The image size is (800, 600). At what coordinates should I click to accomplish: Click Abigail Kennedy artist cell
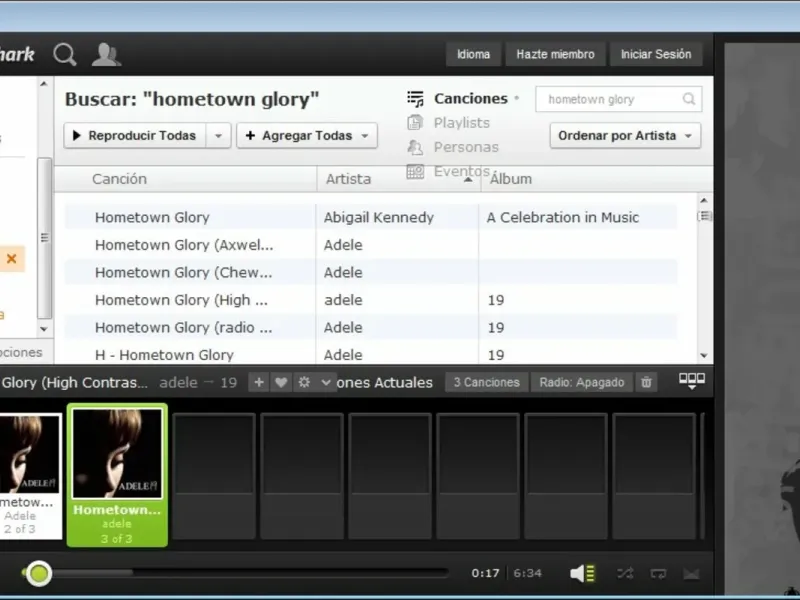pos(379,217)
